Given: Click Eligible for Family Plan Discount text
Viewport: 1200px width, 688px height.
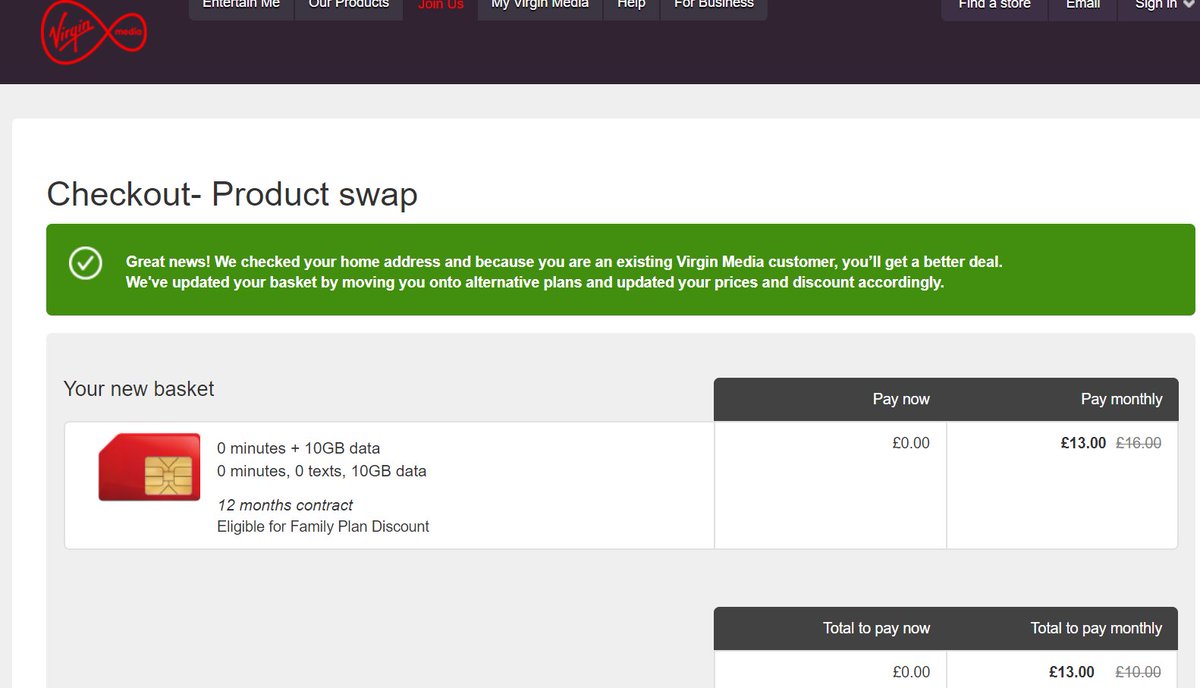Looking at the screenshot, I should tap(323, 526).
